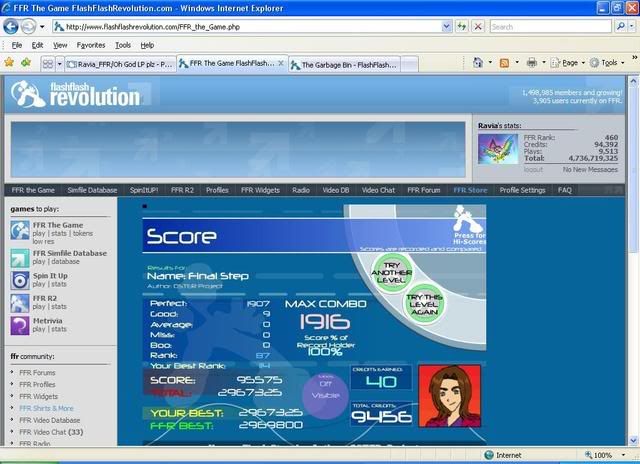Open the Favorites menu
Viewport: 640px width, 464px height.
pyautogui.click(x=91, y=45)
